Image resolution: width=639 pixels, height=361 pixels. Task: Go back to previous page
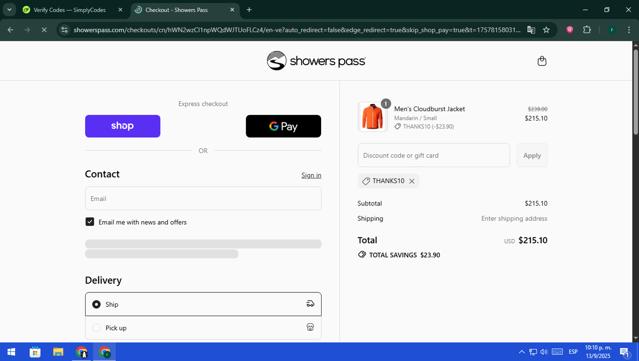coord(11,30)
